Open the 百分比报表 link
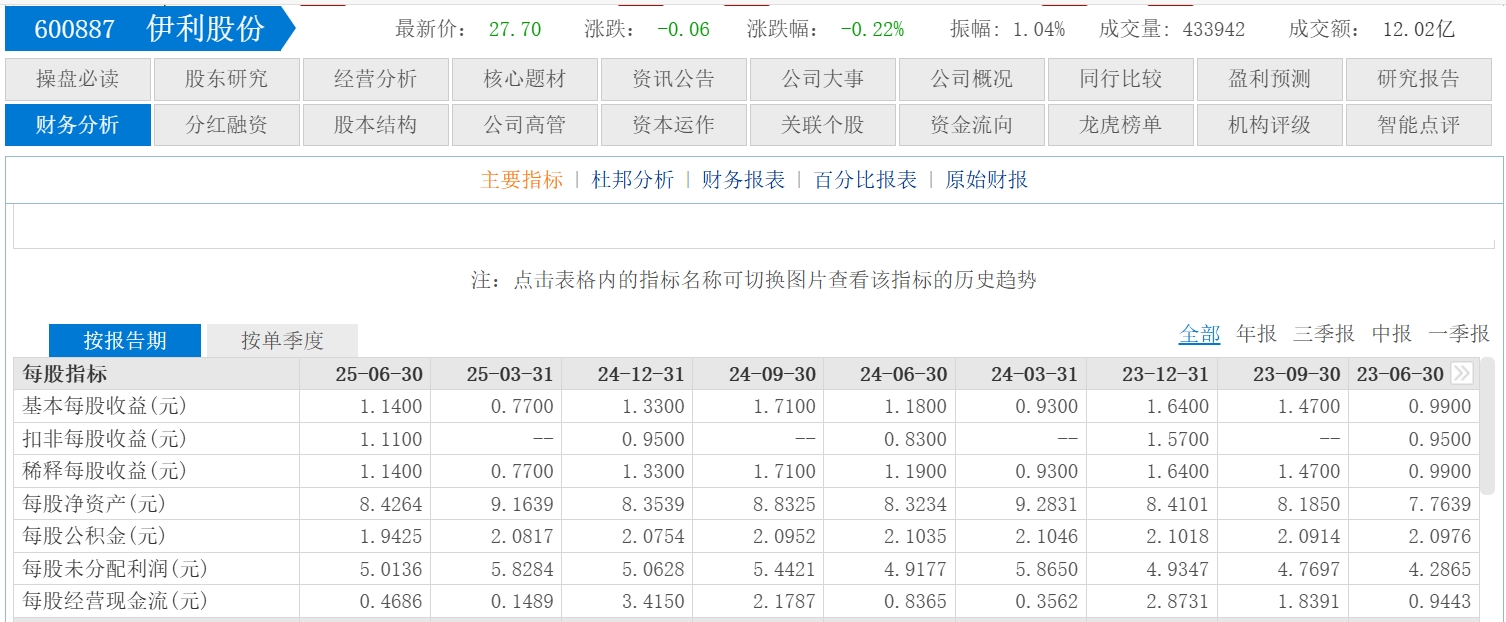 (866, 180)
